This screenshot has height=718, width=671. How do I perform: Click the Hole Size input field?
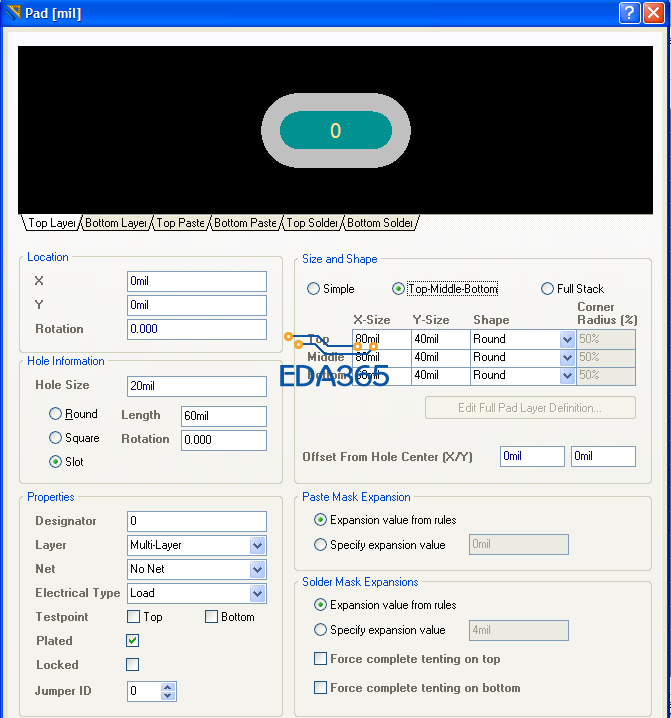click(197, 386)
